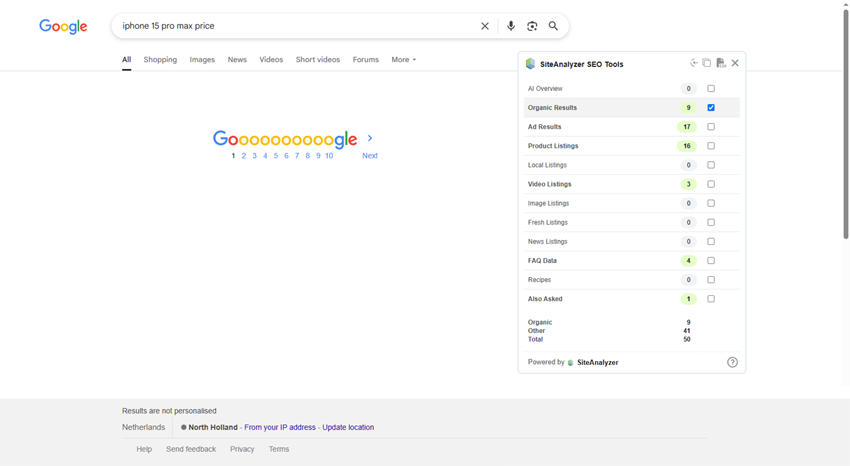Jump to results page 3

click(254, 156)
